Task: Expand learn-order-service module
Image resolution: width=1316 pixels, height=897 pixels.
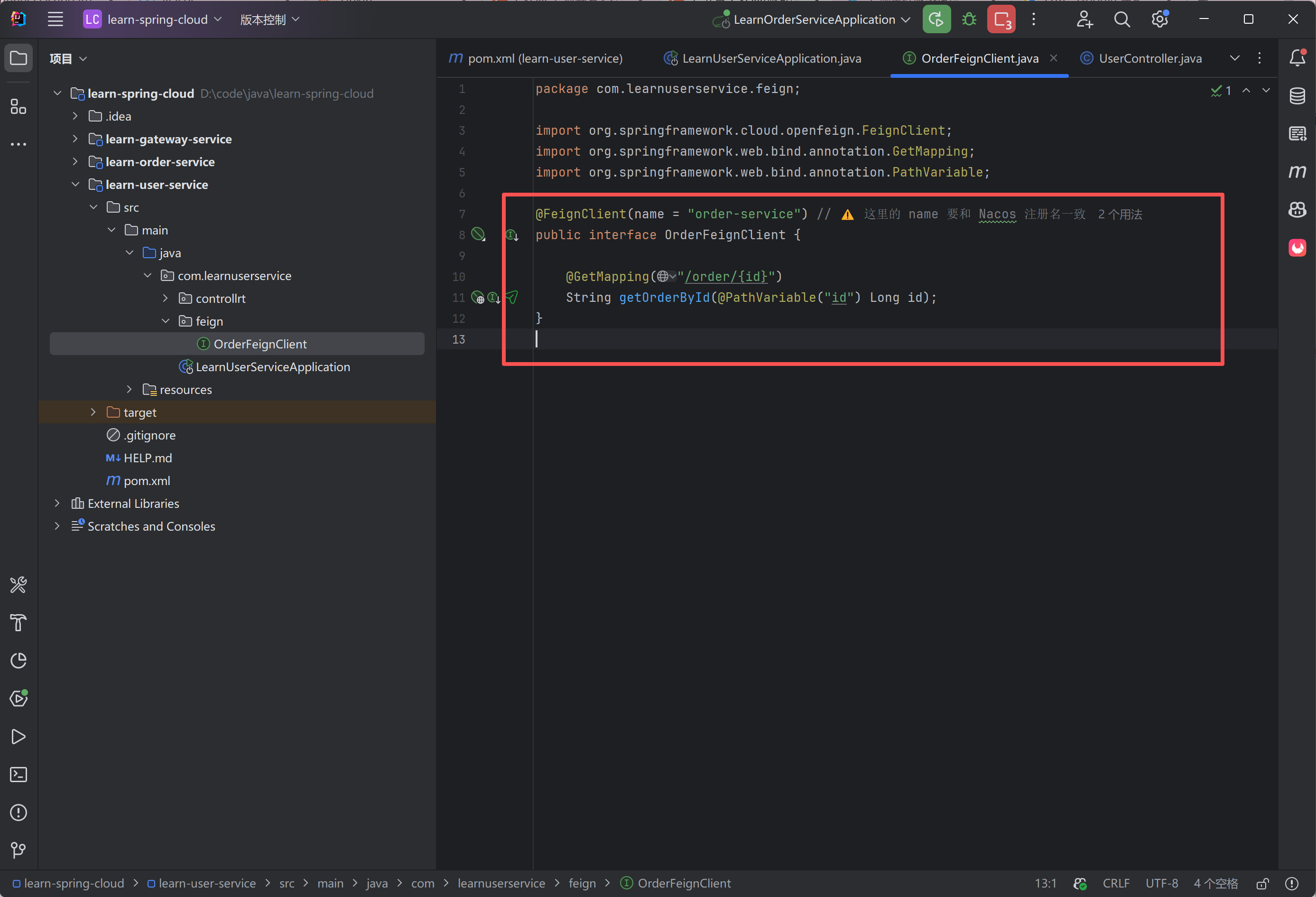Action: [75, 161]
